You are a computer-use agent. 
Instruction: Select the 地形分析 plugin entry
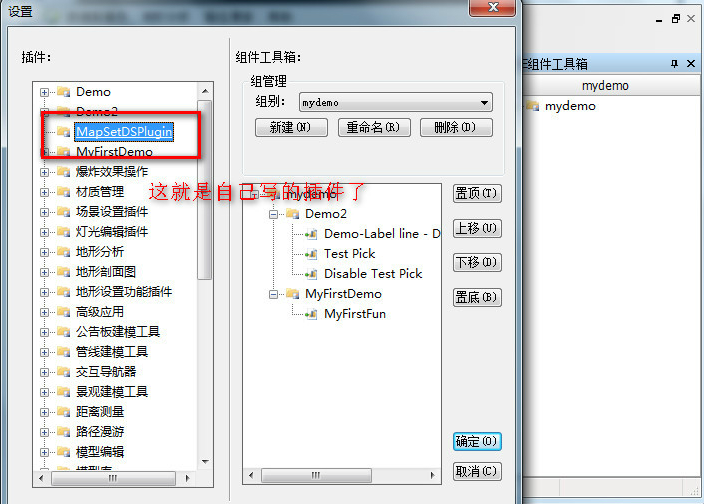pos(100,252)
